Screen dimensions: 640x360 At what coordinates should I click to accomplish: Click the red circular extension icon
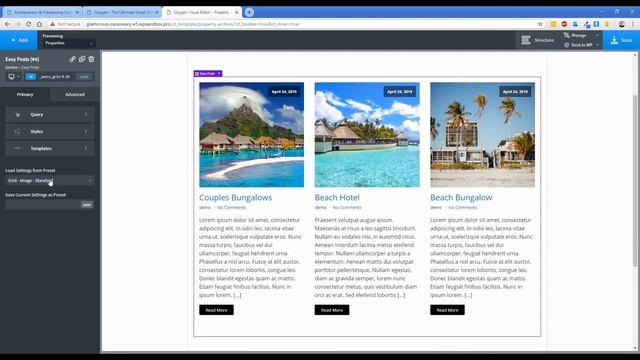pyautogui.click(x=564, y=24)
